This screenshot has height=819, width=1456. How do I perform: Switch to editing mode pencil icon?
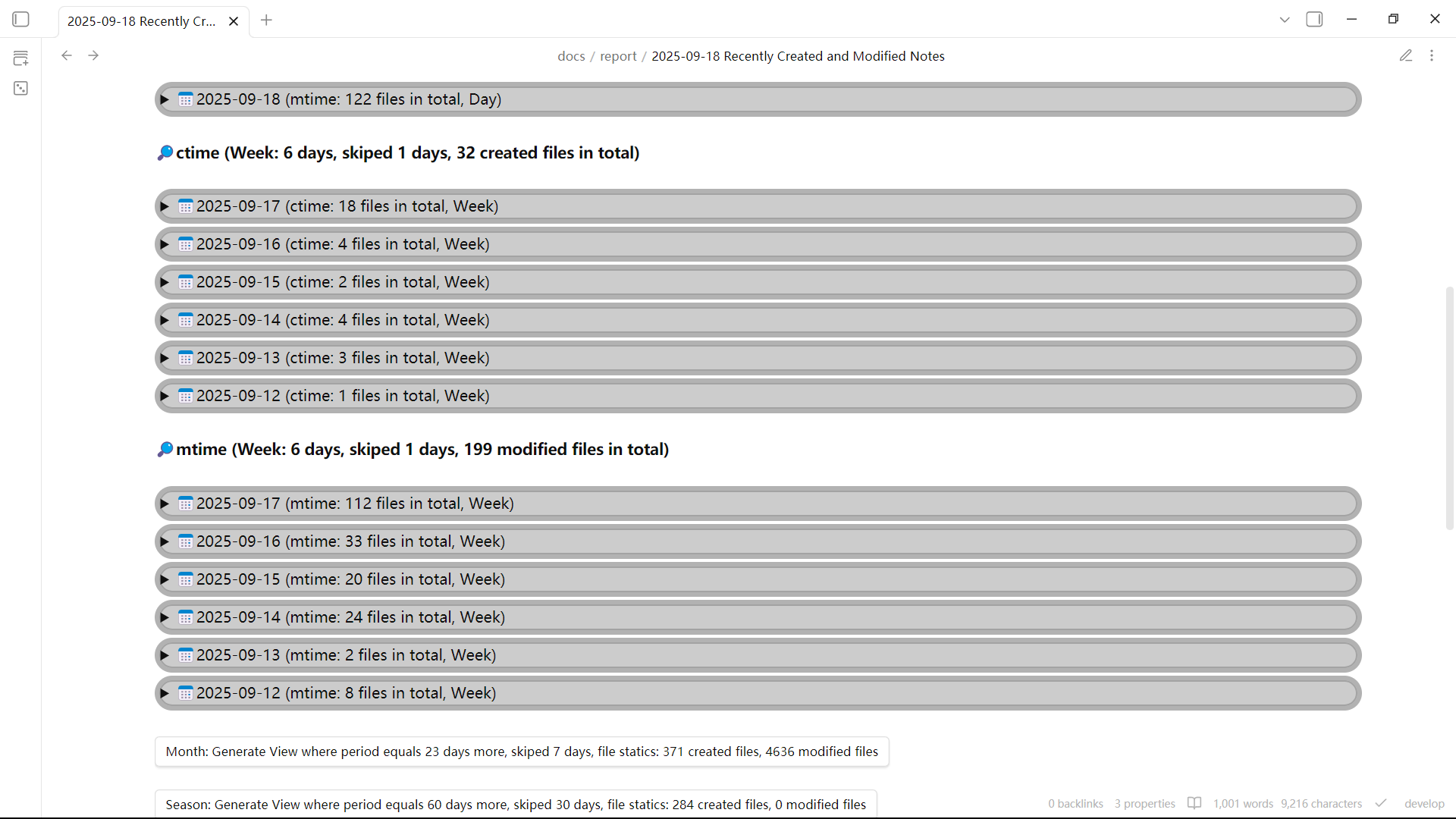pos(1405,55)
